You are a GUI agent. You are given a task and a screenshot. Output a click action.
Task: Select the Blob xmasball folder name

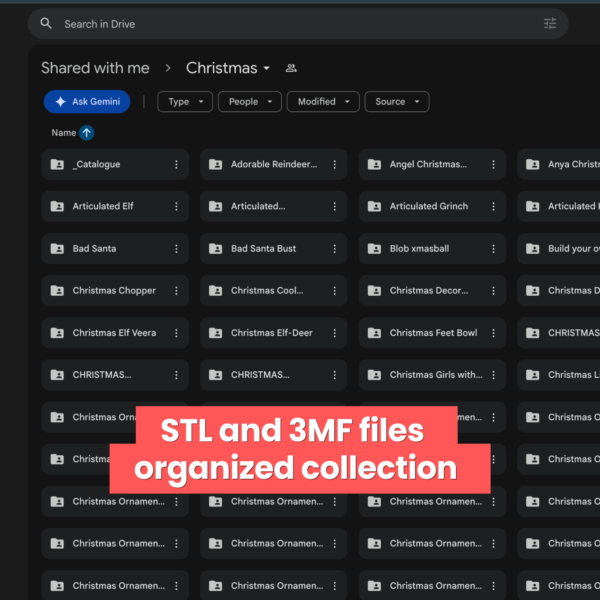(x=419, y=249)
